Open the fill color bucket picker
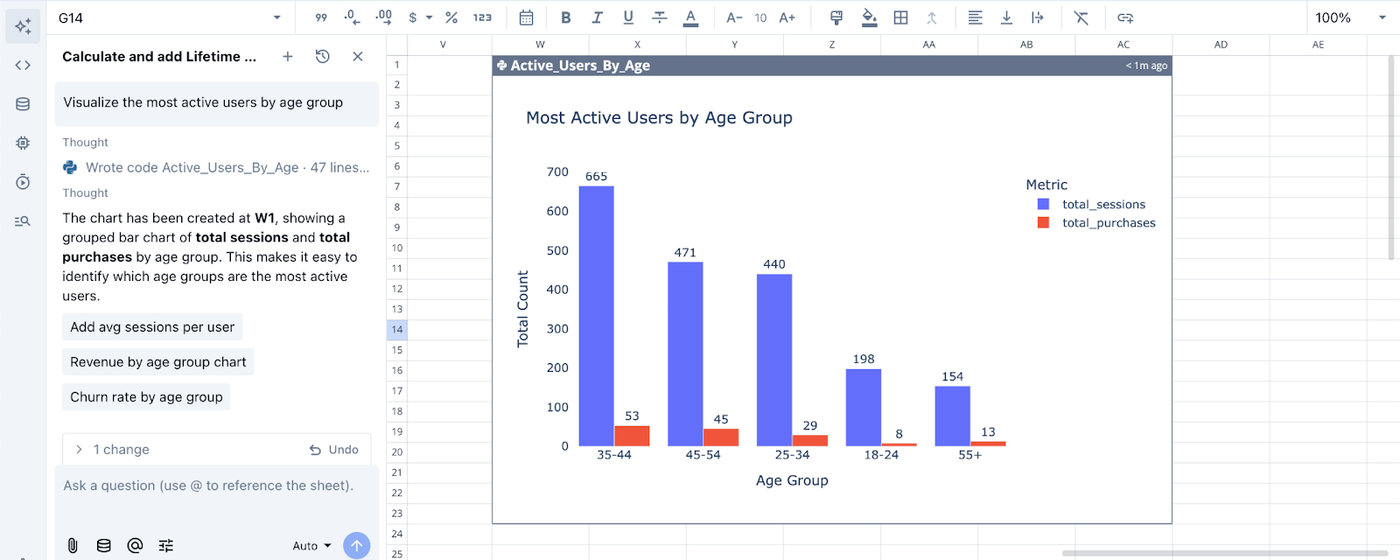 [869, 18]
